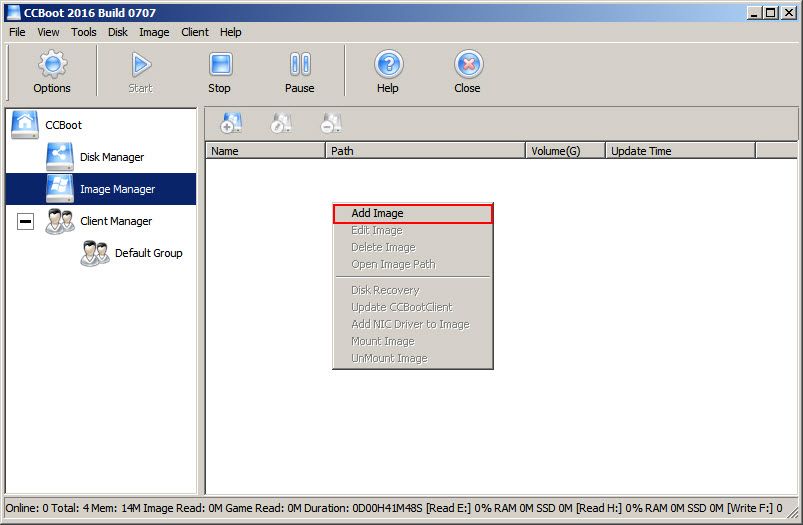Open the Tools menu
The height and width of the screenshot is (525, 803).
[x=83, y=32]
